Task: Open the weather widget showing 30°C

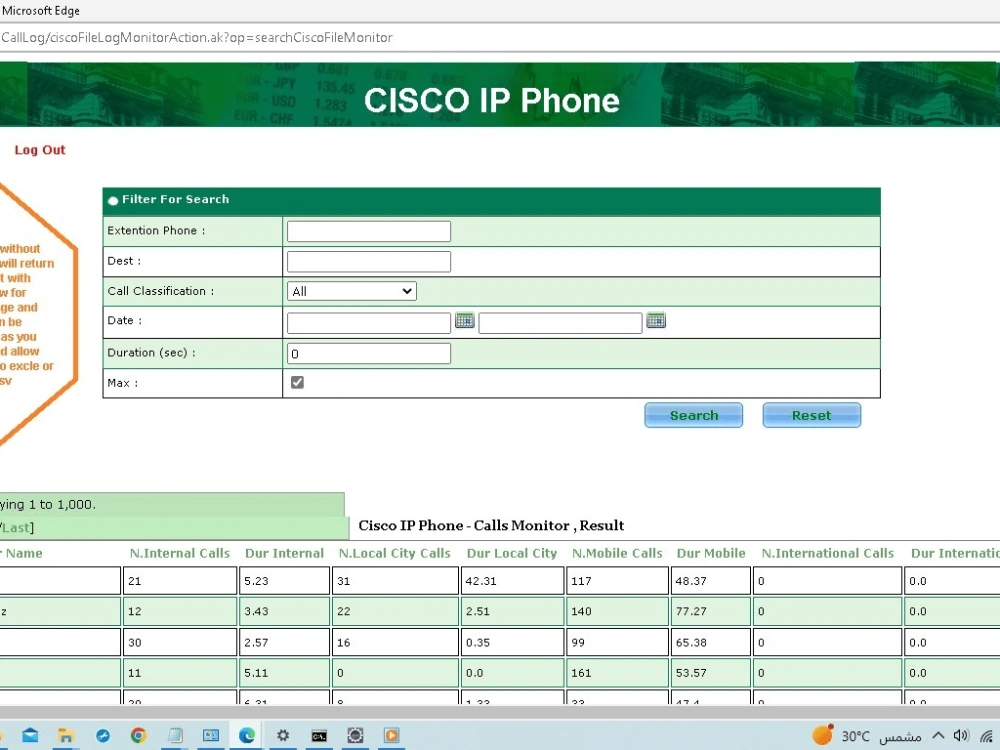Action: coord(867,735)
